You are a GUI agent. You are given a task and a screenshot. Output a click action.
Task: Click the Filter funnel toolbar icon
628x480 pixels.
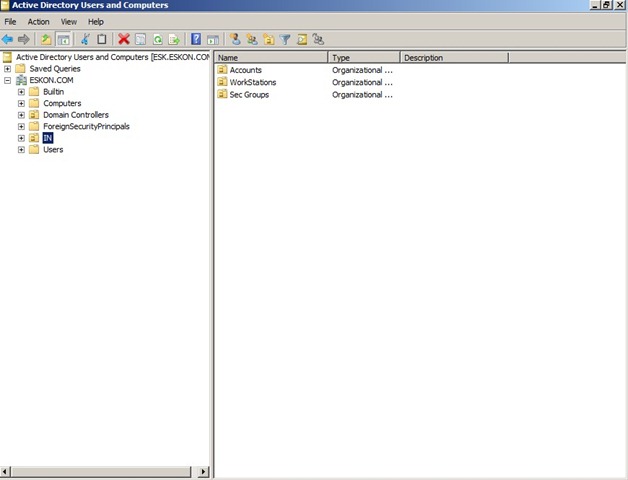285,39
